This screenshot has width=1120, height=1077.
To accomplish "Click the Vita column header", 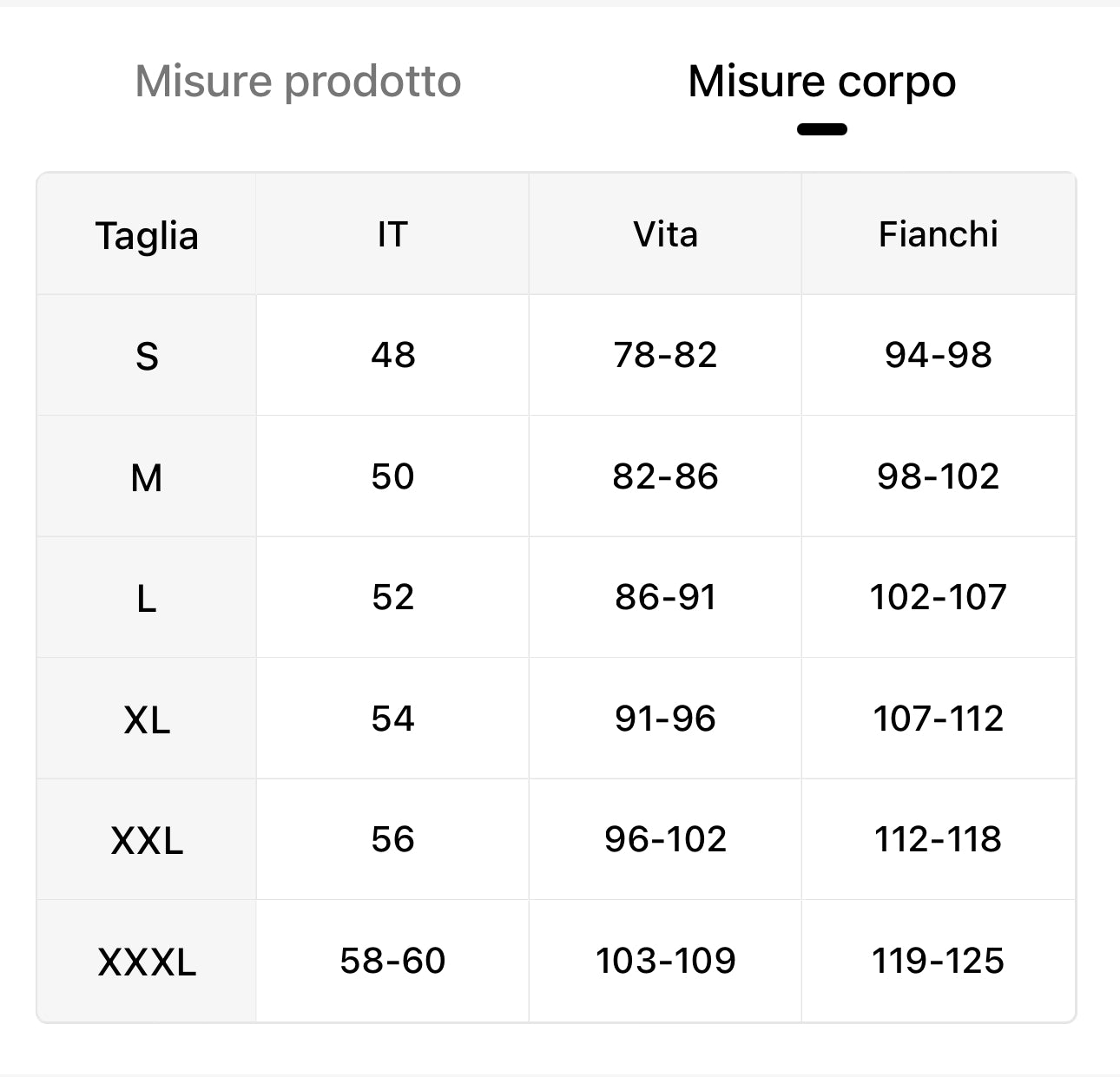I will point(665,234).
